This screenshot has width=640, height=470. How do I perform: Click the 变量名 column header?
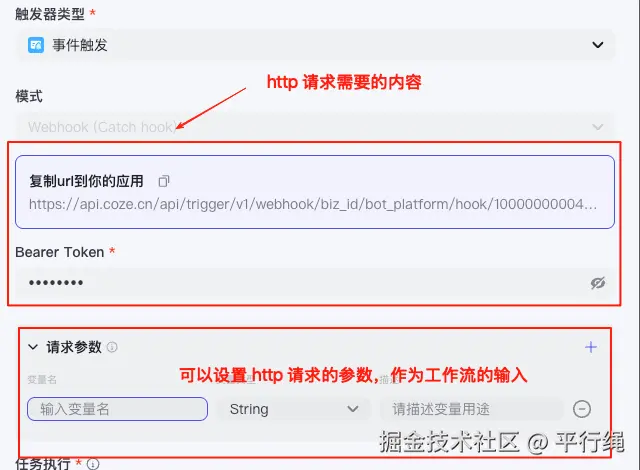pyautogui.click(x=42, y=380)
